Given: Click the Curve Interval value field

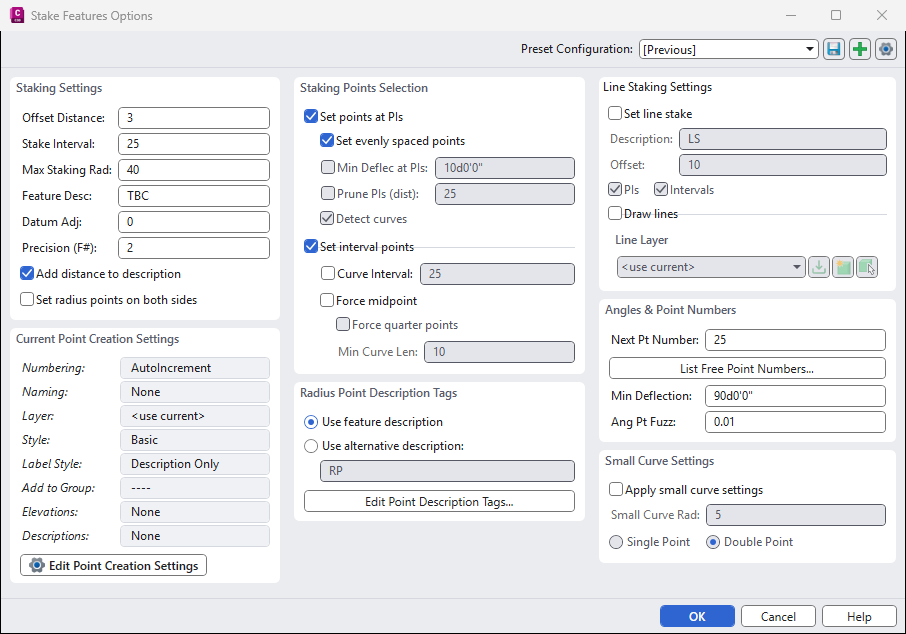Looking at the screenshot, I should (497, 274).
